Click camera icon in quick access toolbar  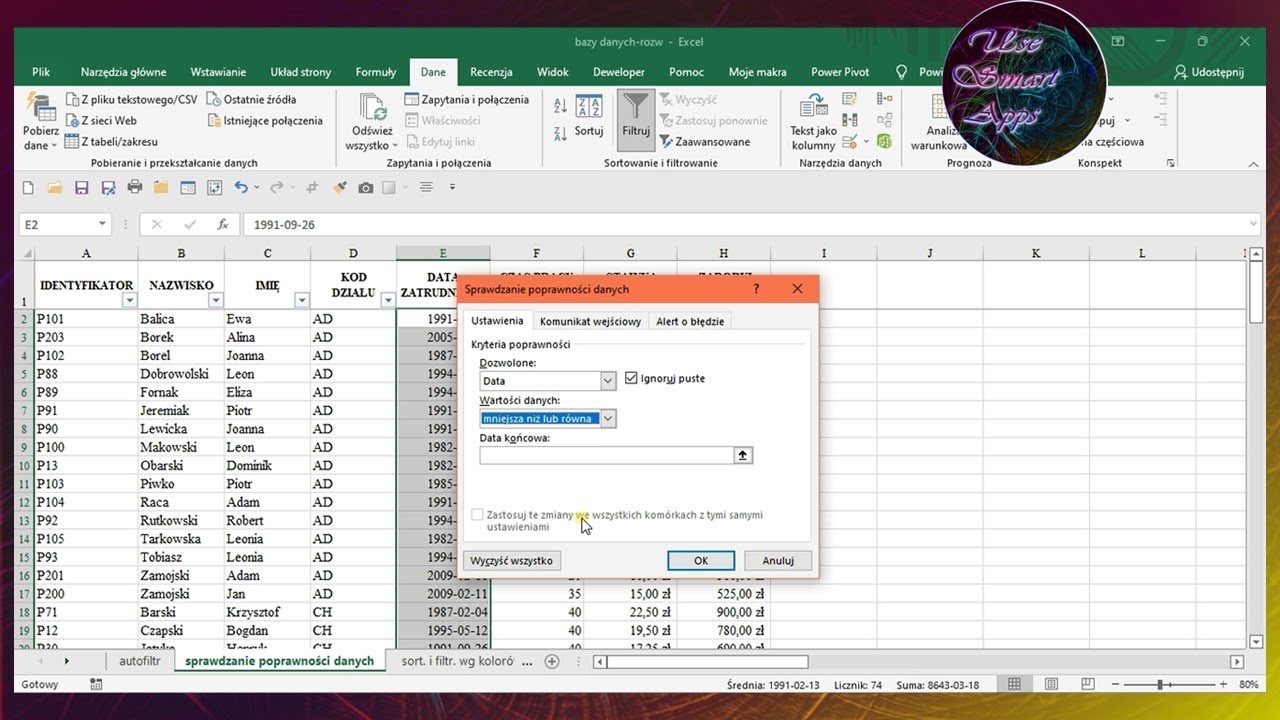366,187
